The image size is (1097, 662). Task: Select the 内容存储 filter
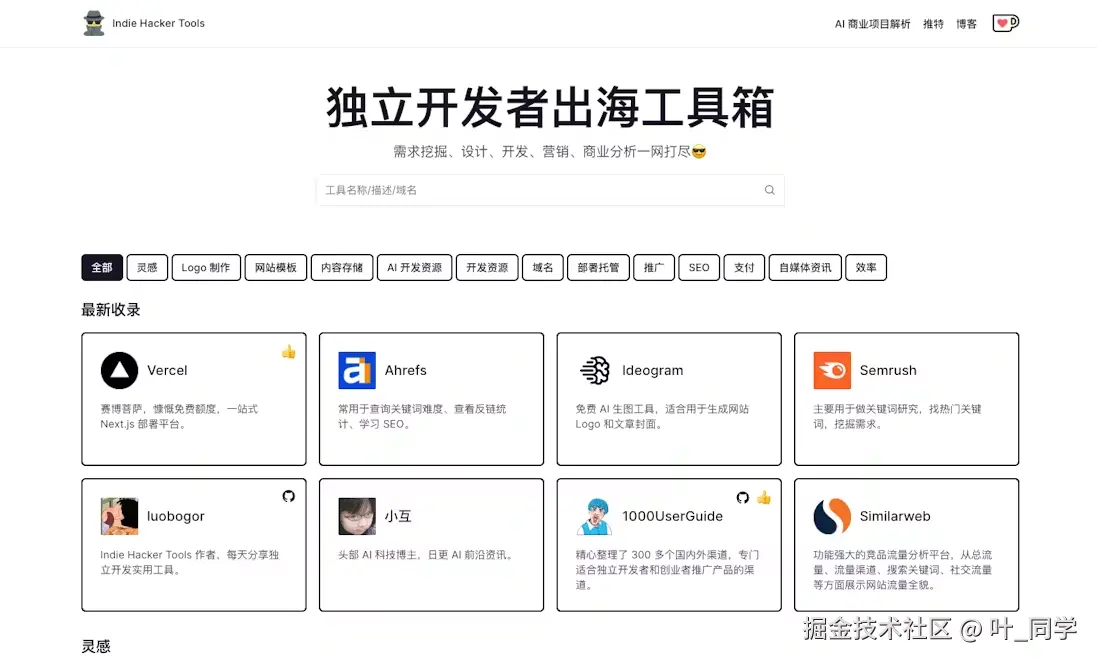pos(342,267)
